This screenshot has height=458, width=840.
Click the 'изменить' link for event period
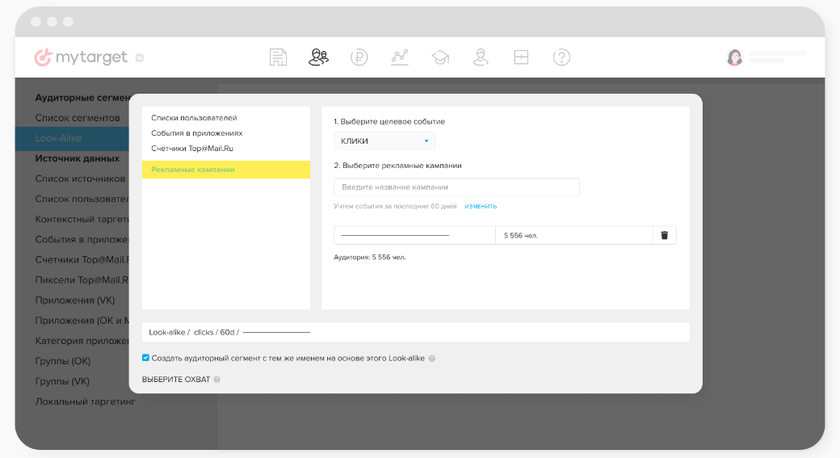[x=480, y=206]
